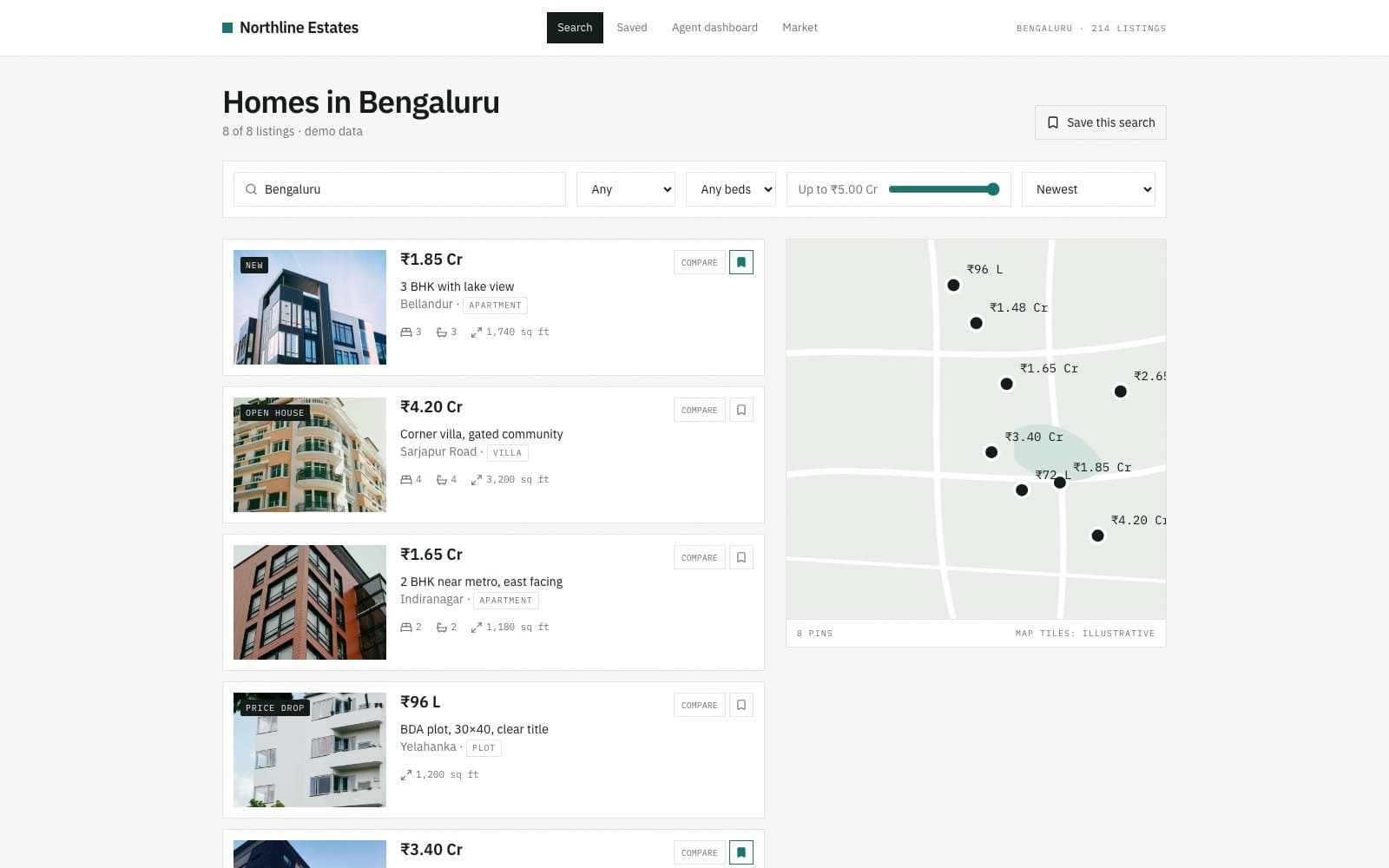1389x868 pixels.
Task: Bookmark the ₹96 L Yelahanka plot
Action: point(741,705)
